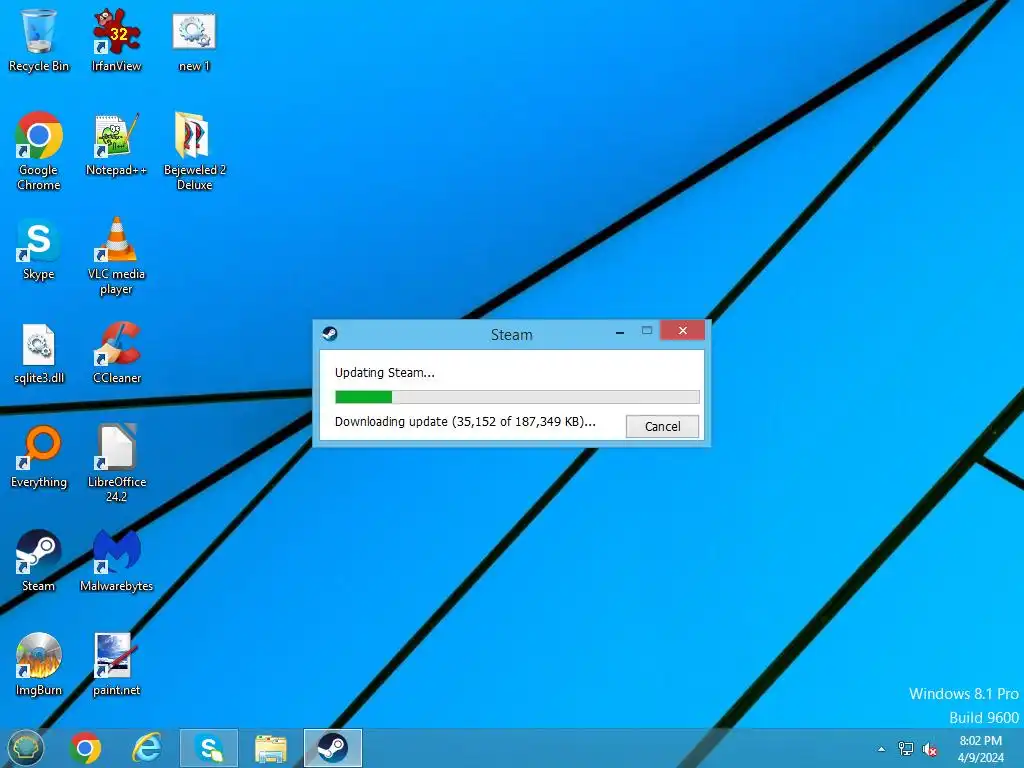The width and height of the screenshot is (1024, 768).
Task: Launch paint.net from the desktop
Action: tap(116, 664)
